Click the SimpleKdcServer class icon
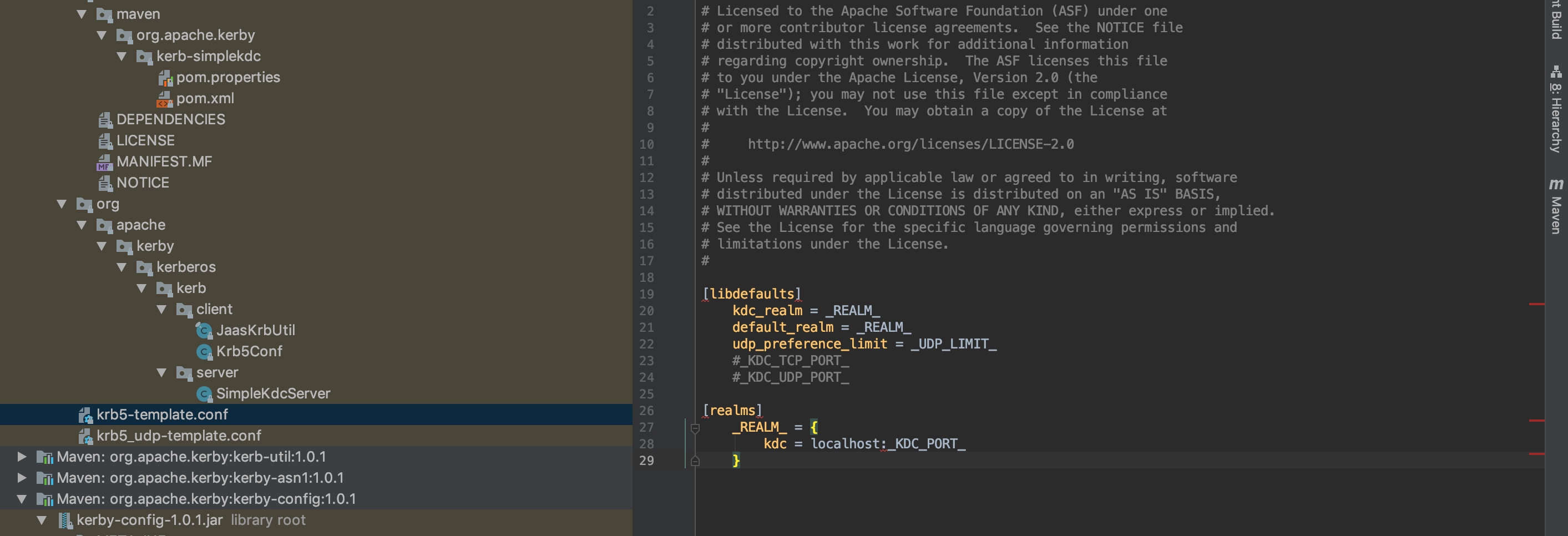1568x536 pixels. coord(205,393)
